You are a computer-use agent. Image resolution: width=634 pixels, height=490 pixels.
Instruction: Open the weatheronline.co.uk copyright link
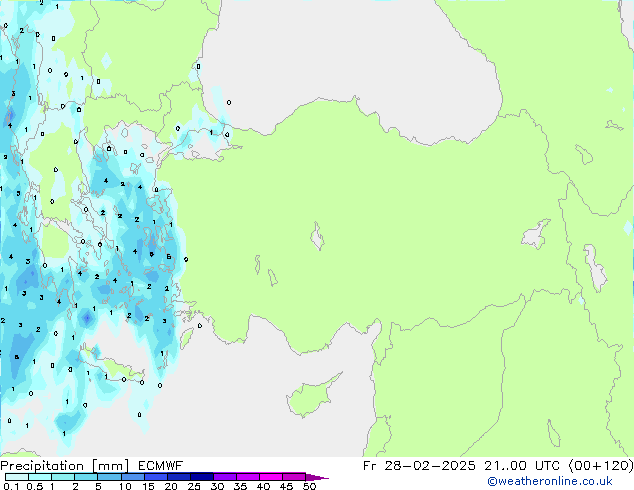550,481
